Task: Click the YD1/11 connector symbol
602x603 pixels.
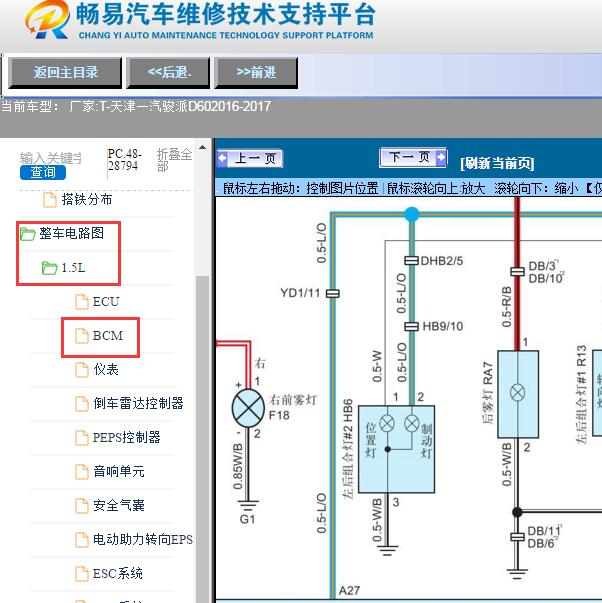Action: tap(333, 293)
